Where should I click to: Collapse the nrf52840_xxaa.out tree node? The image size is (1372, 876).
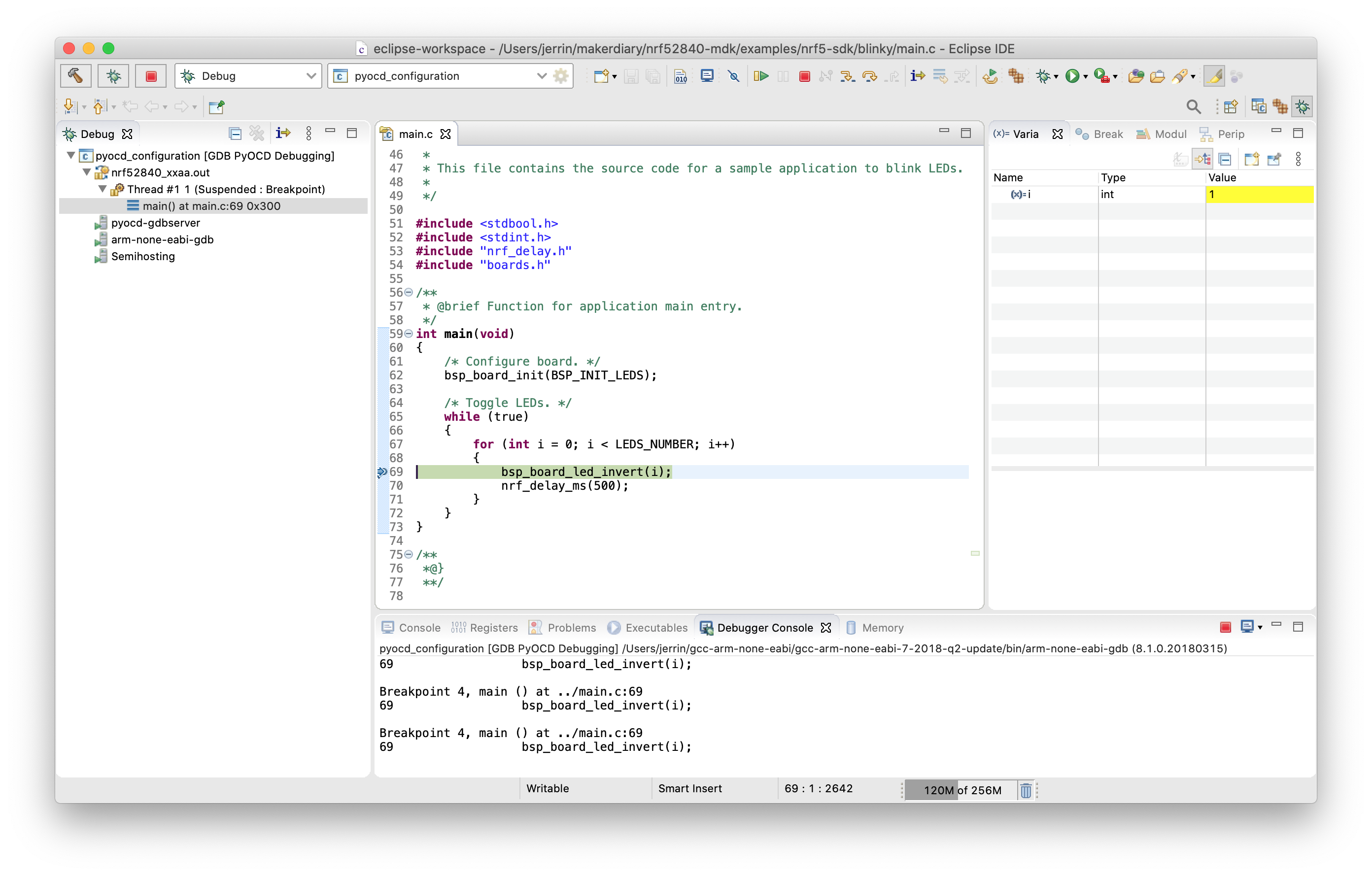click(87, 172)
